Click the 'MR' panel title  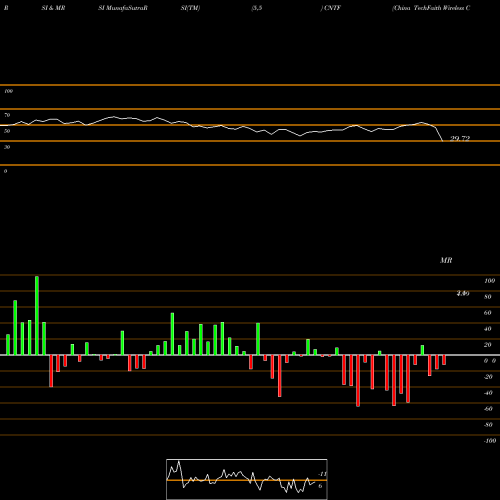point(446,260)
